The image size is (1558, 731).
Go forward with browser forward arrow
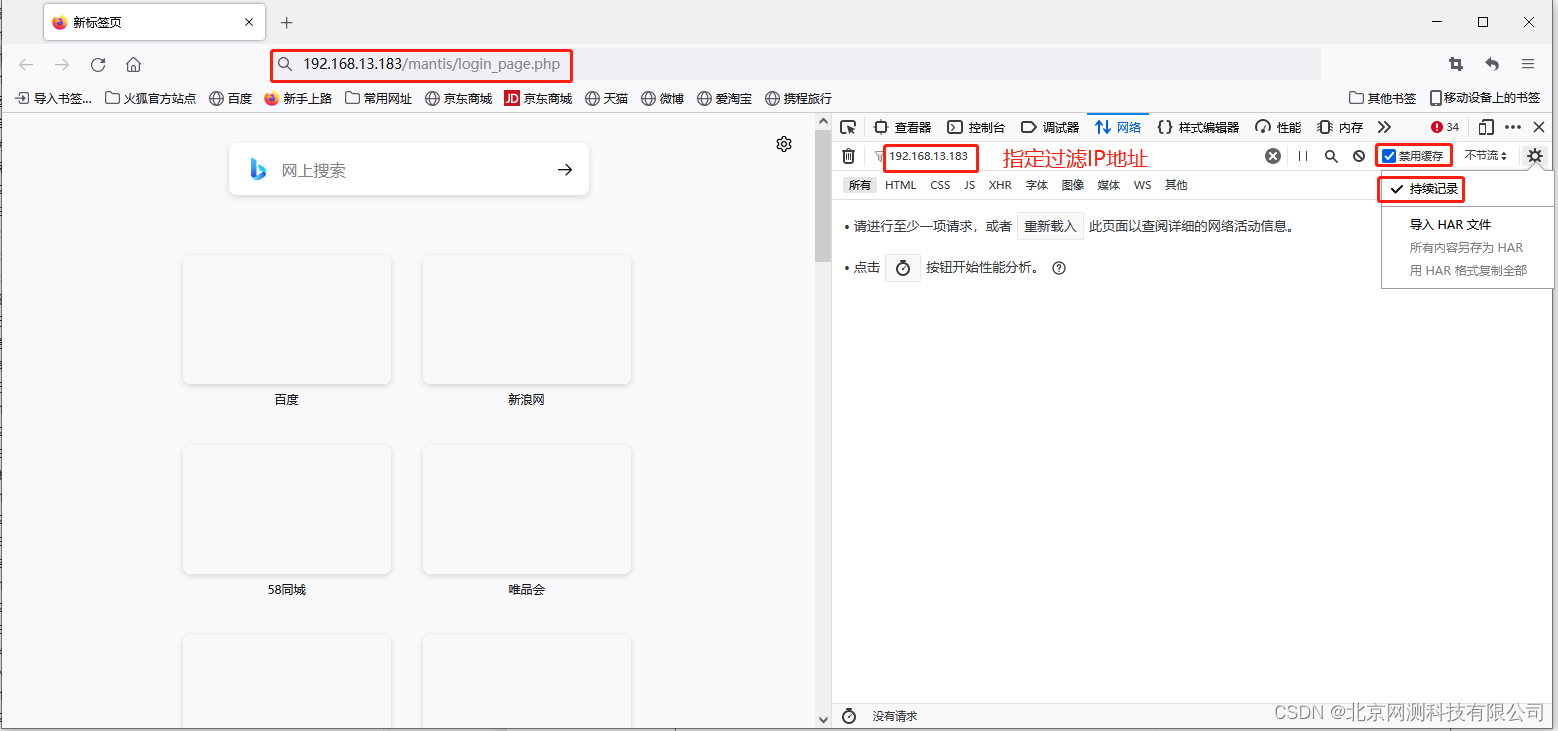coord(62,64)
